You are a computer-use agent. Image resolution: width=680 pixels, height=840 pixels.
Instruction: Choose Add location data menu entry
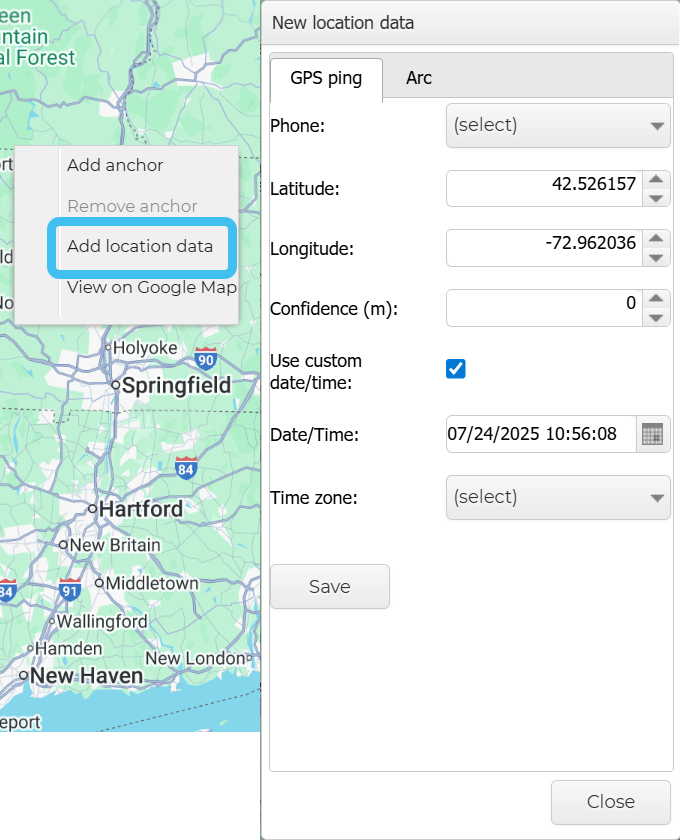(140, 246)
